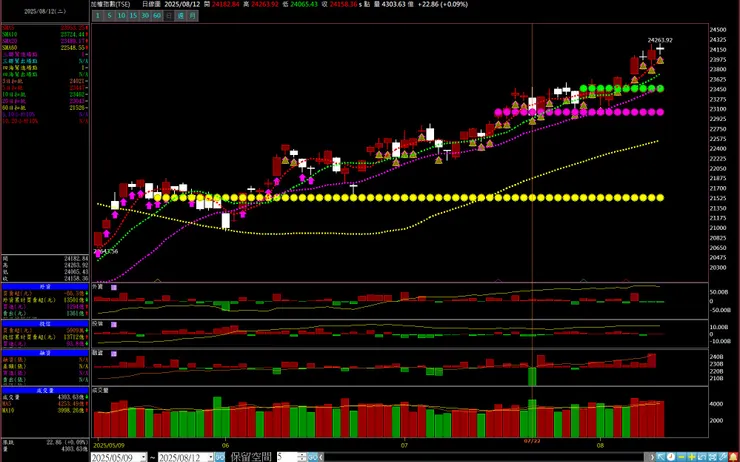The height and width of the screenshot is (462, 740).
Task: Switch chart to monthly (月) timeframe
Action: pyautogui.click(x=193, y=16)
